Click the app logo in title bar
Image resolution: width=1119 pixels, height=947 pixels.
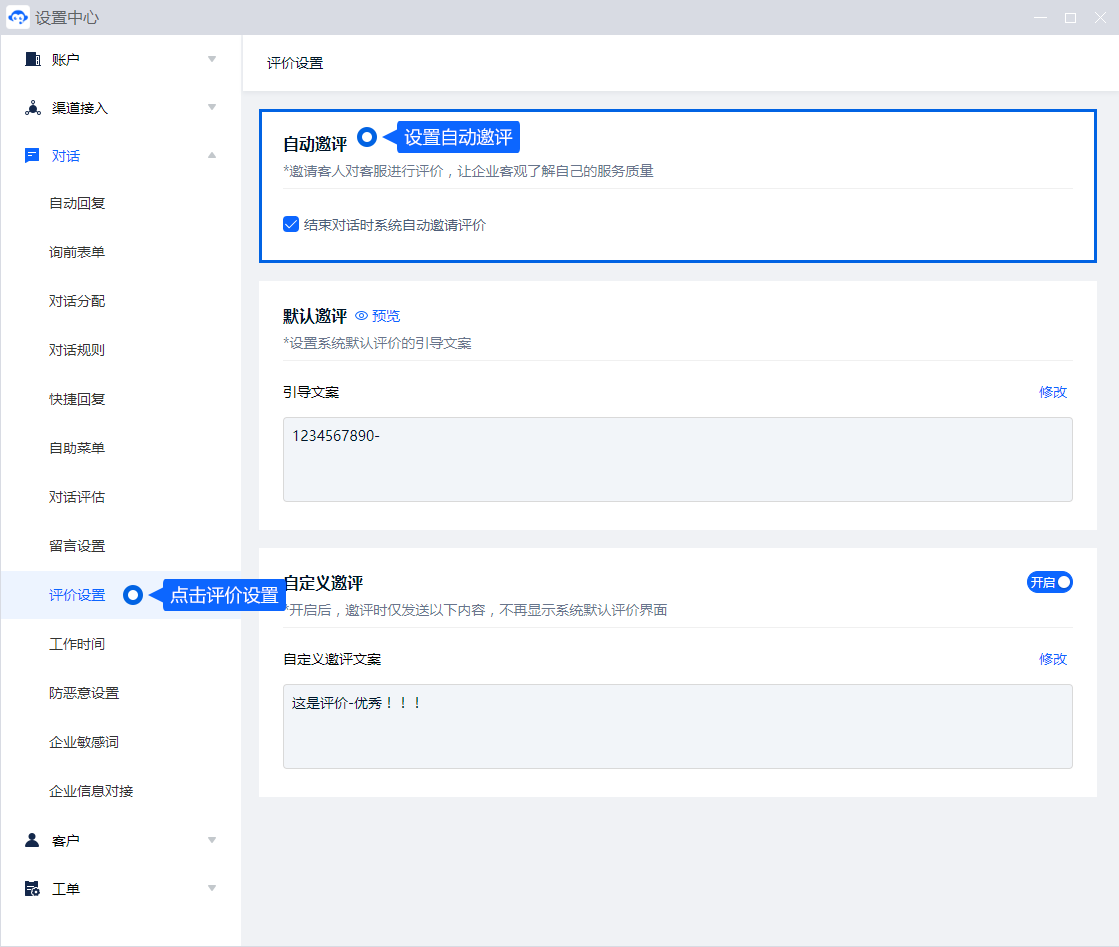tap(18, 17)
